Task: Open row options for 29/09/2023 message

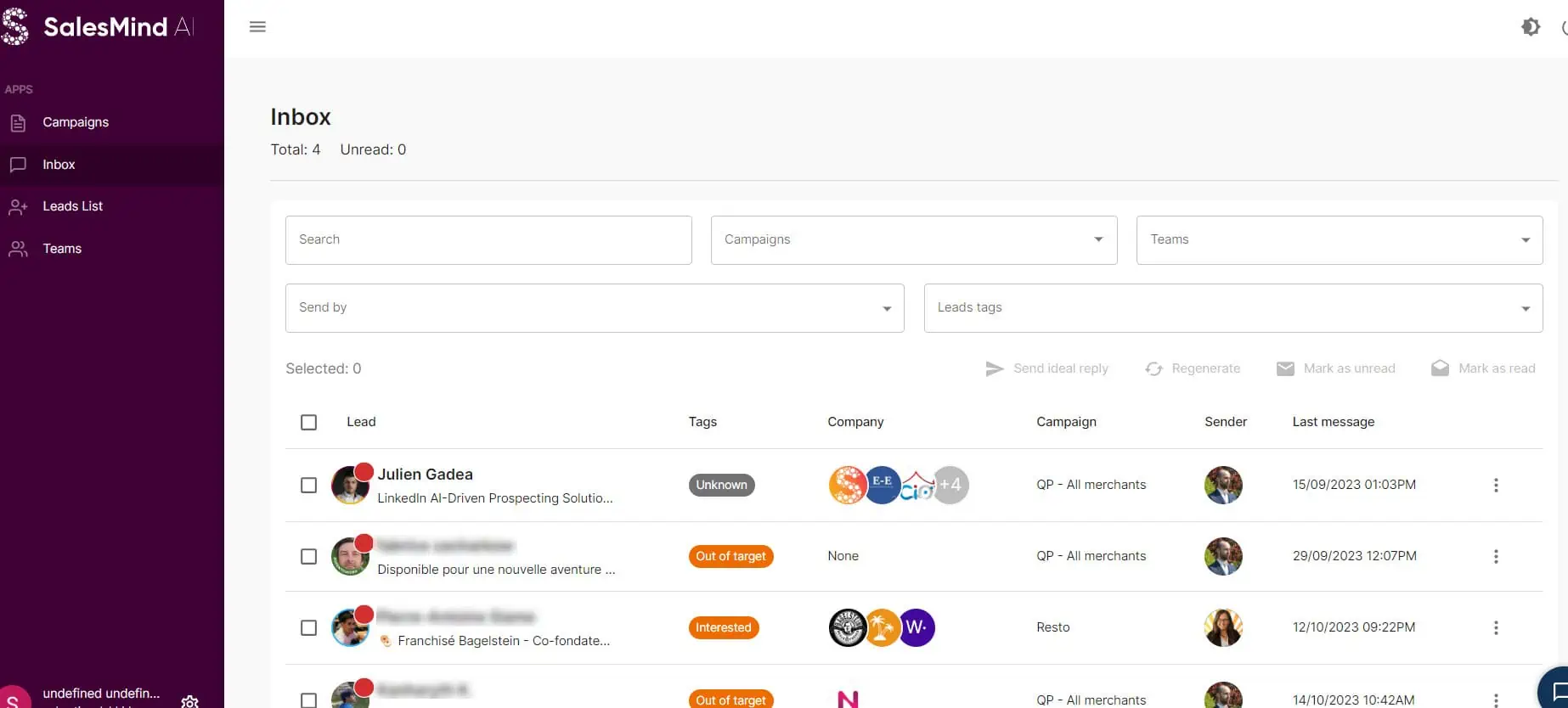Action: point(1496,557)
